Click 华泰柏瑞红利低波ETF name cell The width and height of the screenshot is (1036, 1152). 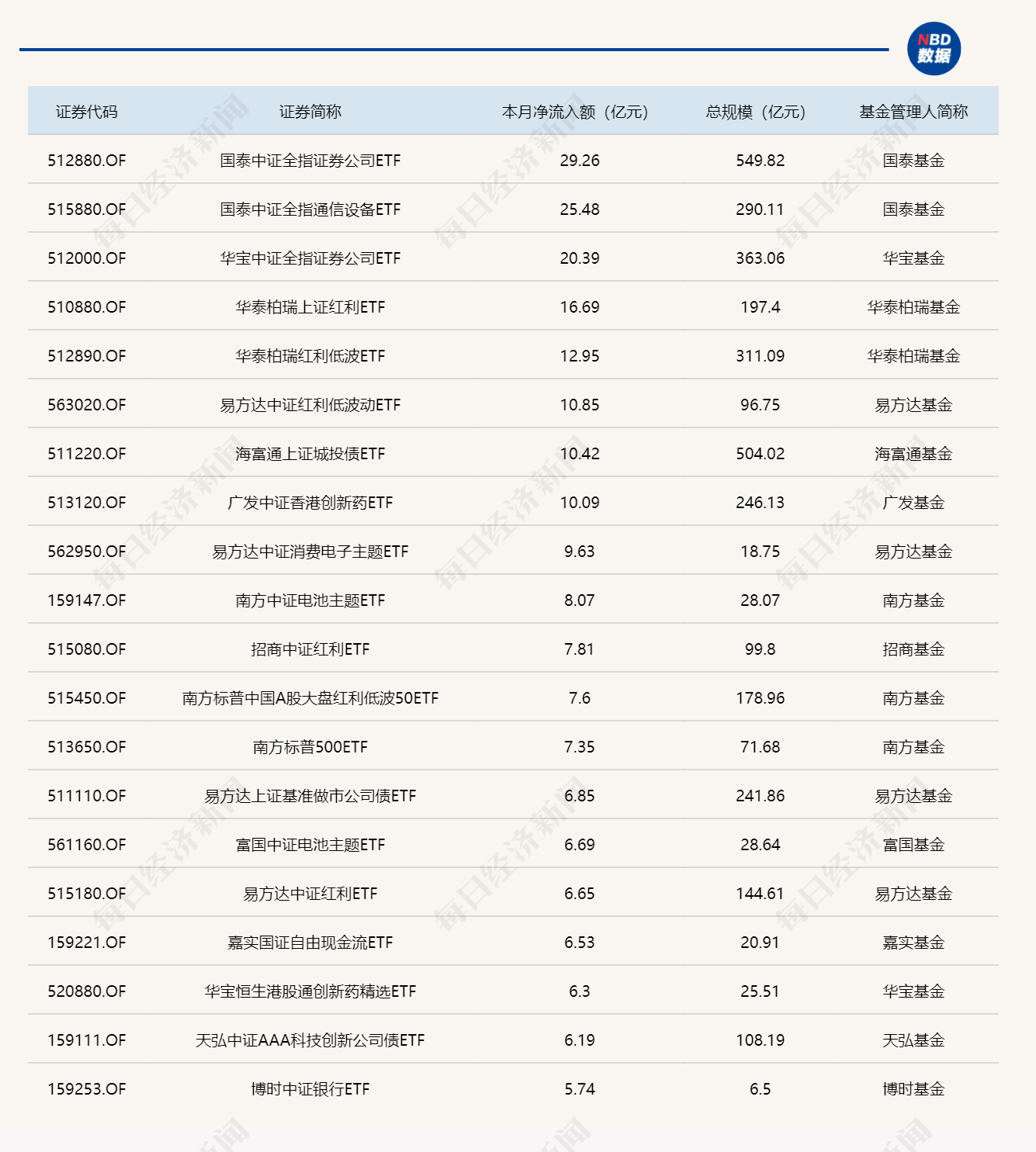(310, 356)
